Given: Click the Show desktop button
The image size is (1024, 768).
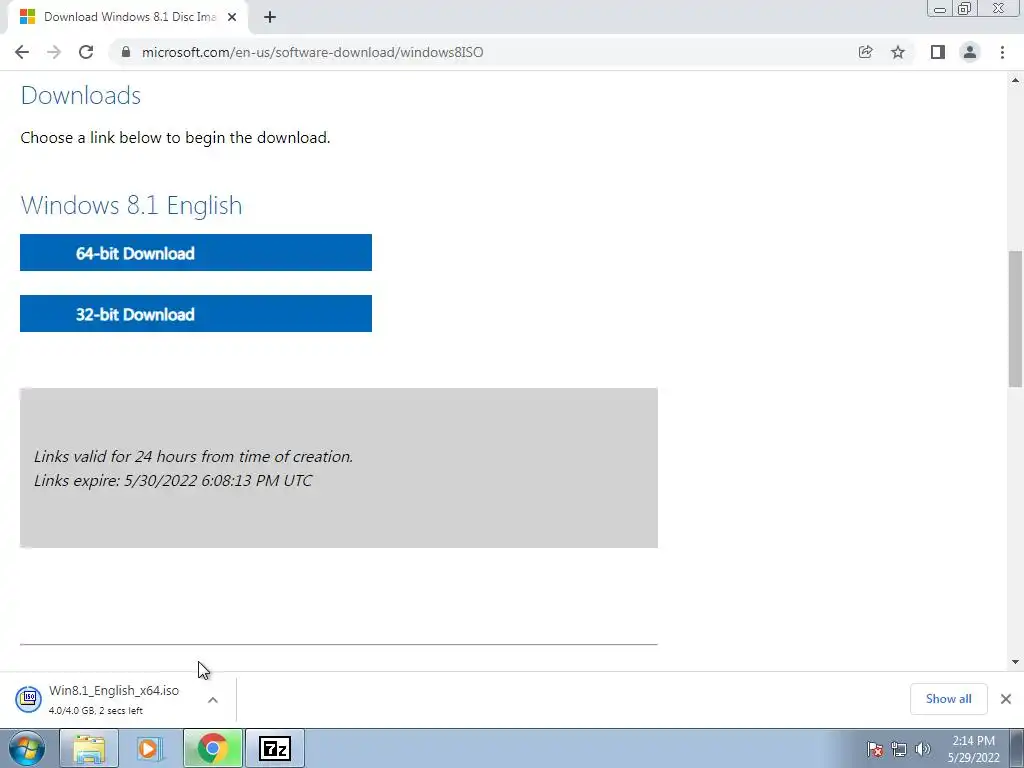Looking at the screenshot, I should (x=1017, y=748).
